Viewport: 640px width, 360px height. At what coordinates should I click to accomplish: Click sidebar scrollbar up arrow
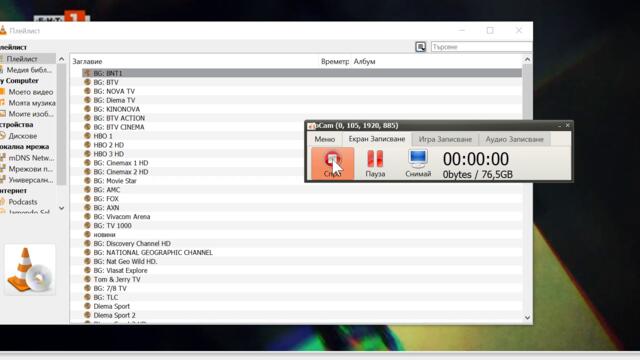62,59
